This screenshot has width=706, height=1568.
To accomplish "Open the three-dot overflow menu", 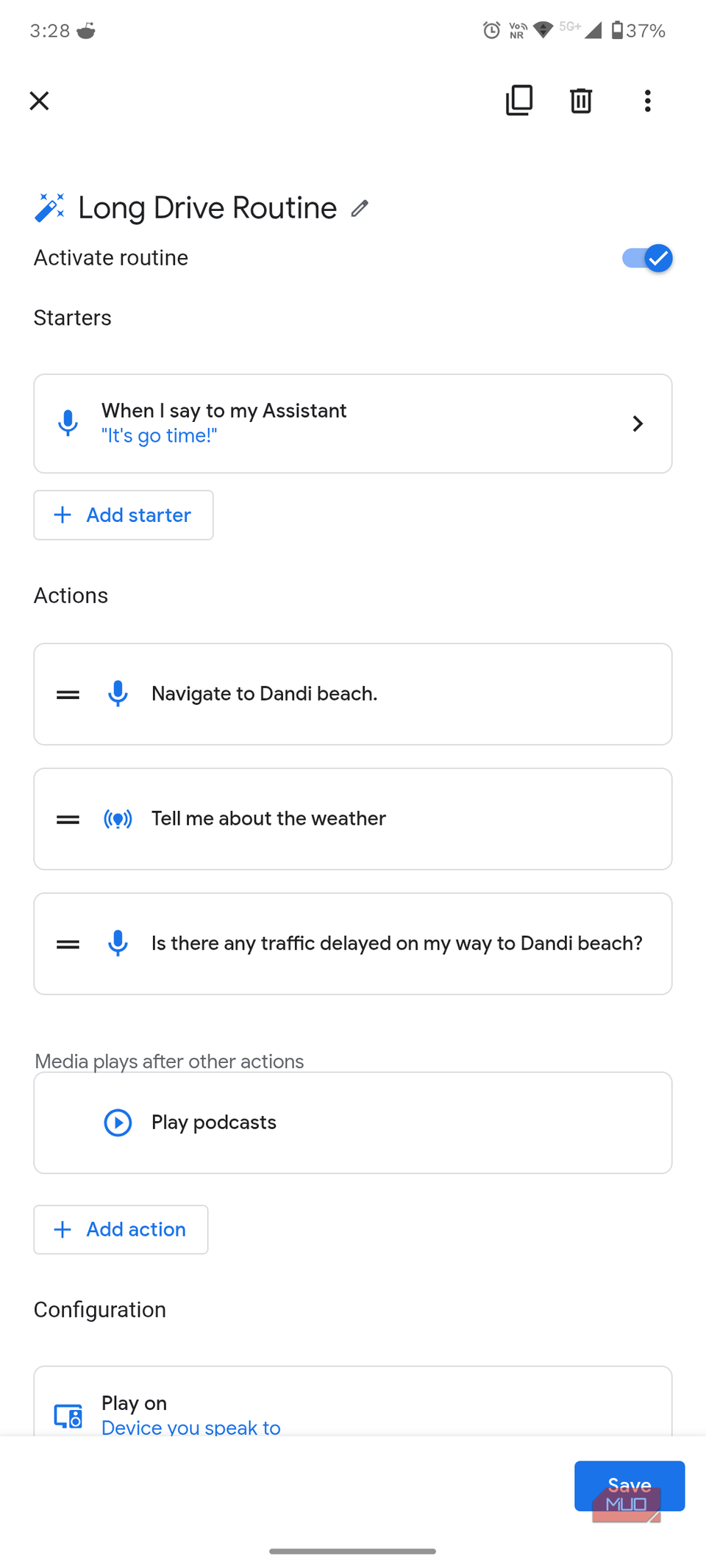I will pyautogui.click(x=647, y=101).
